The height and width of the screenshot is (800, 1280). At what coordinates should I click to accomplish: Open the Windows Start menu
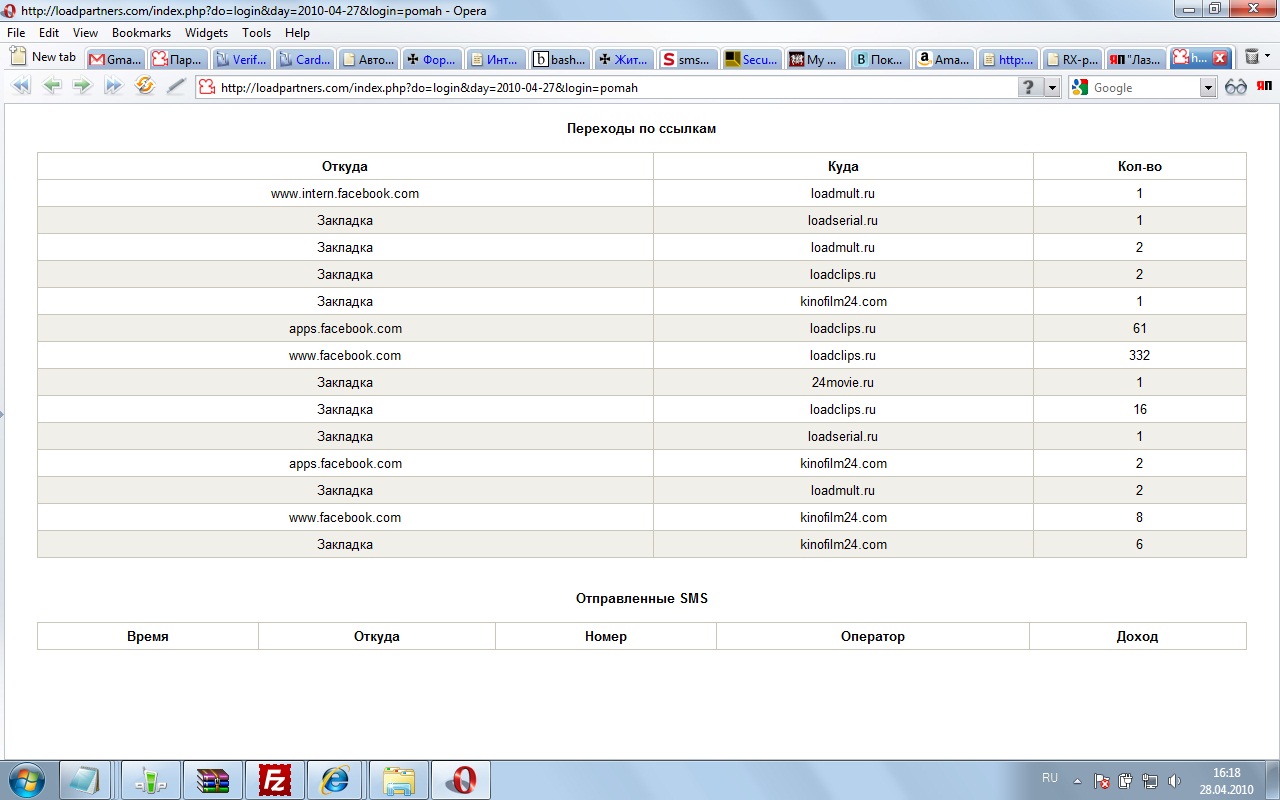coord(27,780)
